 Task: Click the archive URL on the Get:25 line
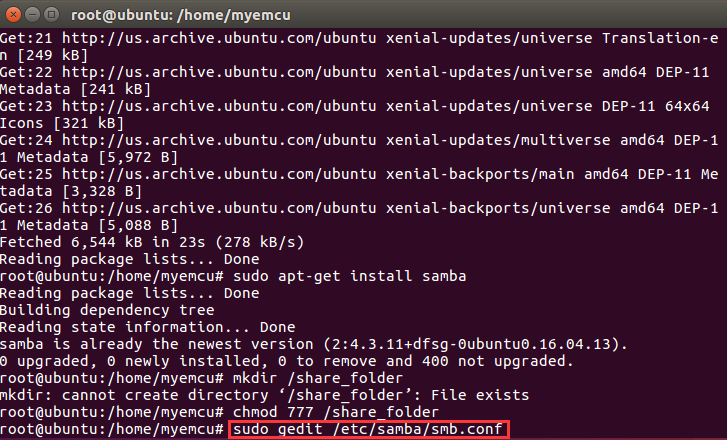[219, 174]
